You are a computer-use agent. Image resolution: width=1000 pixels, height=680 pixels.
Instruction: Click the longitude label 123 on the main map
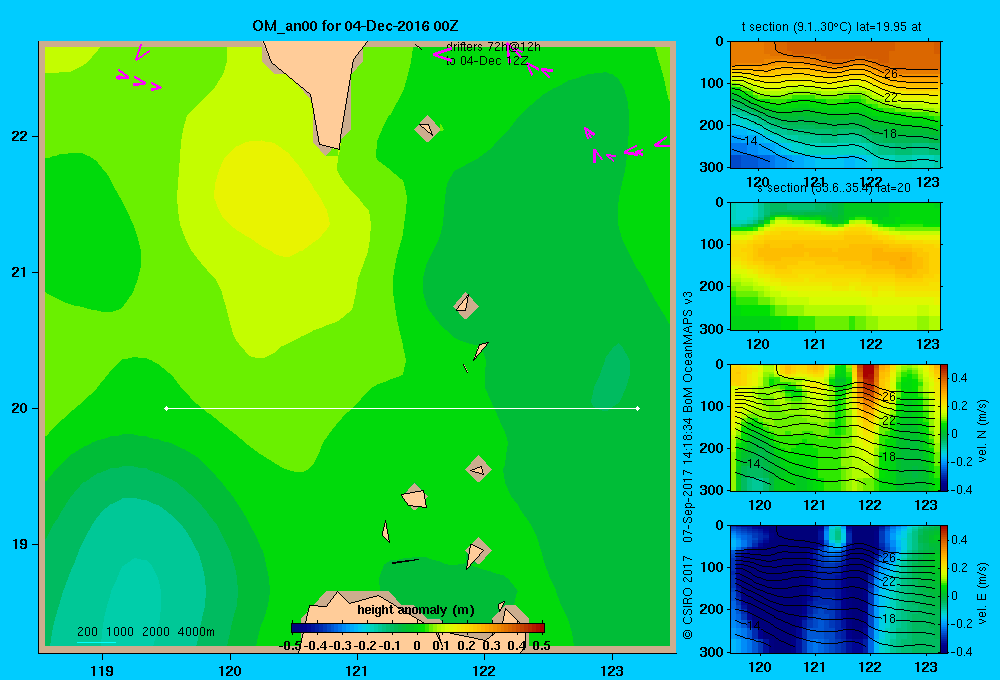[x=612, y=670]
